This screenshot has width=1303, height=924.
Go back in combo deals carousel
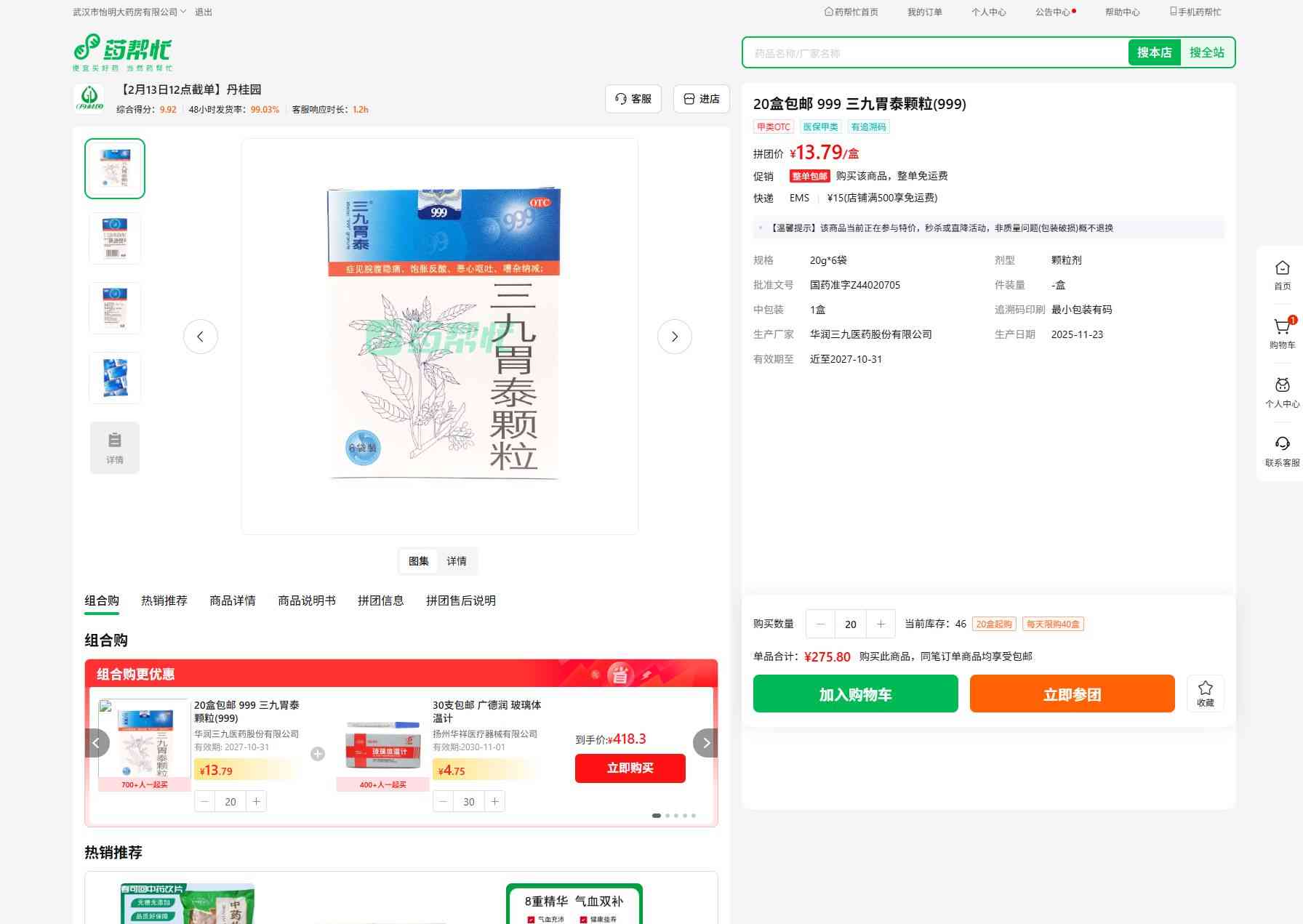tap(97, 743)
